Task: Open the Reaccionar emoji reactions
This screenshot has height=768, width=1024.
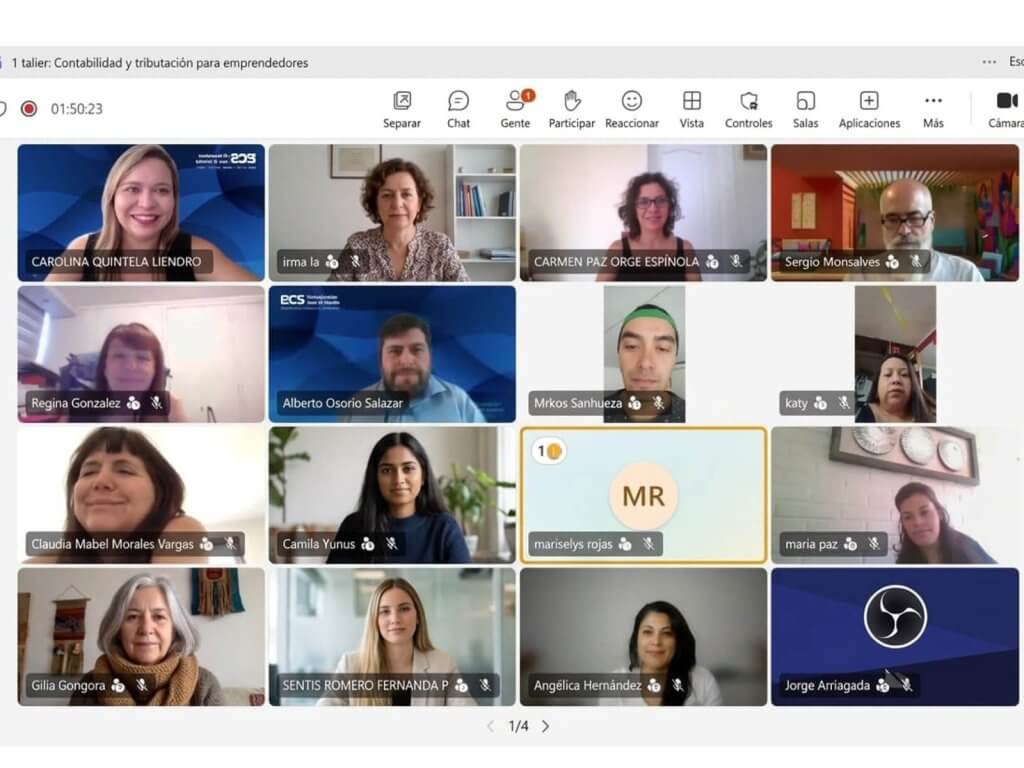Action: 632,101
